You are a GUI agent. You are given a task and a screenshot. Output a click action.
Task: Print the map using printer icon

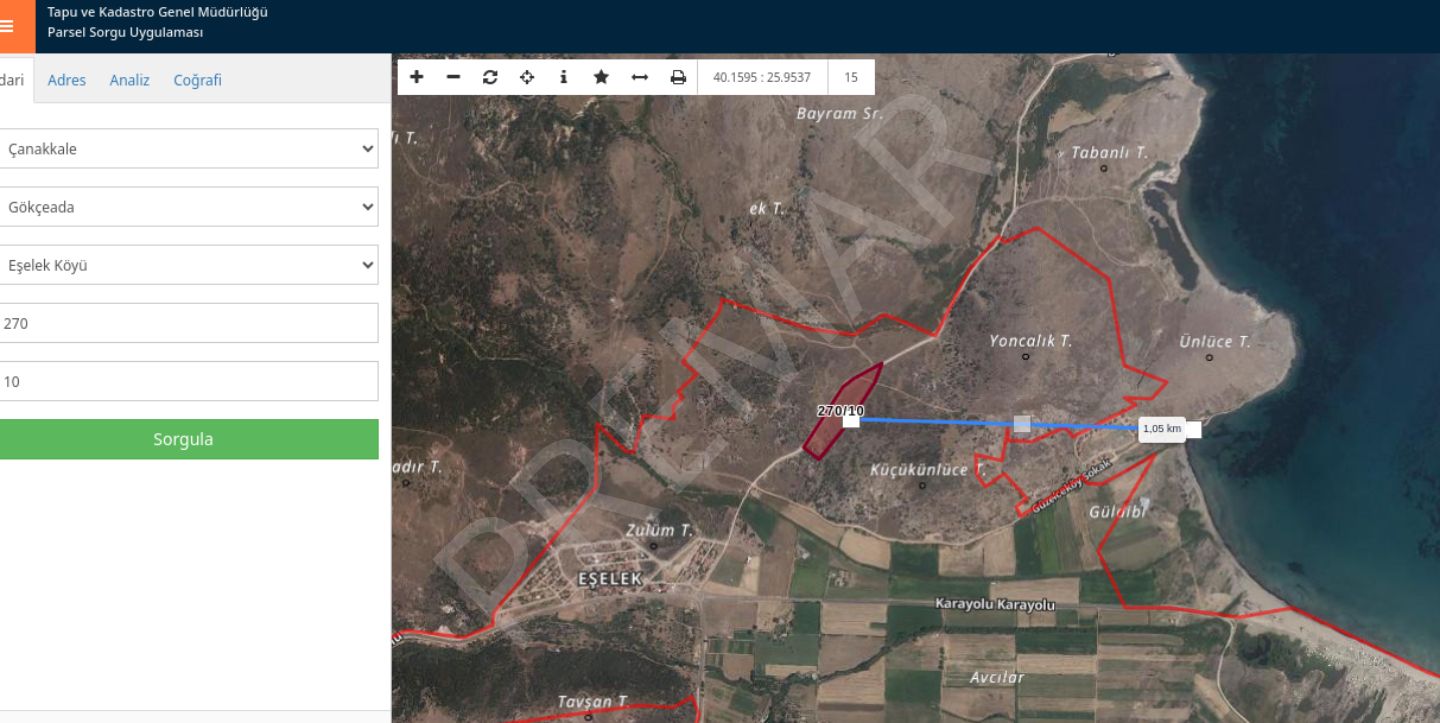pos(678,77)
